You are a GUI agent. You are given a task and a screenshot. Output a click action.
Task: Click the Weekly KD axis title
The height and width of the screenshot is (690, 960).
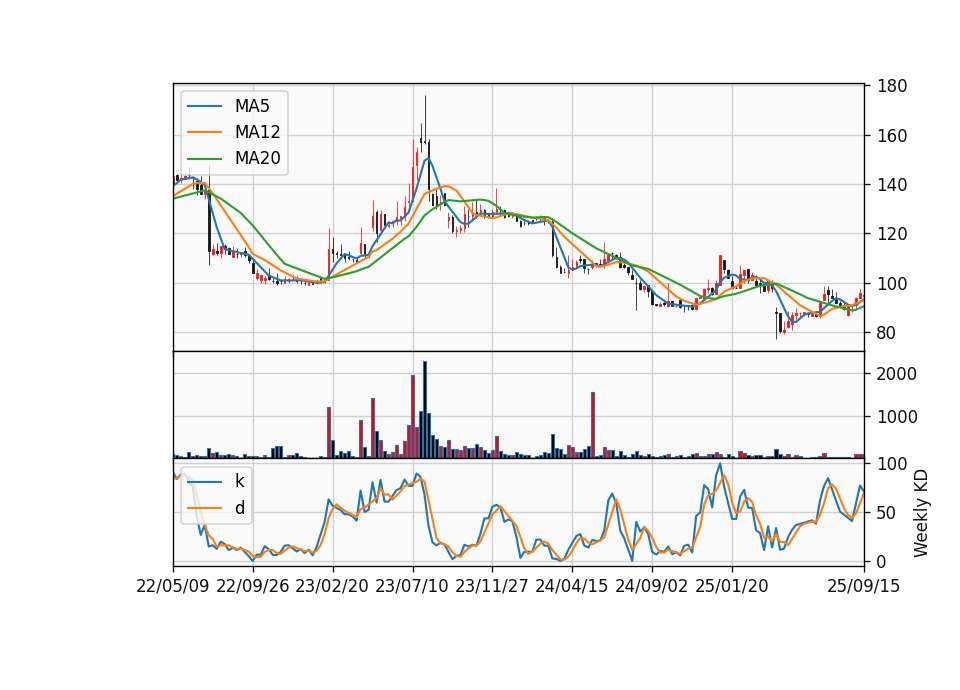click(920, 513)
